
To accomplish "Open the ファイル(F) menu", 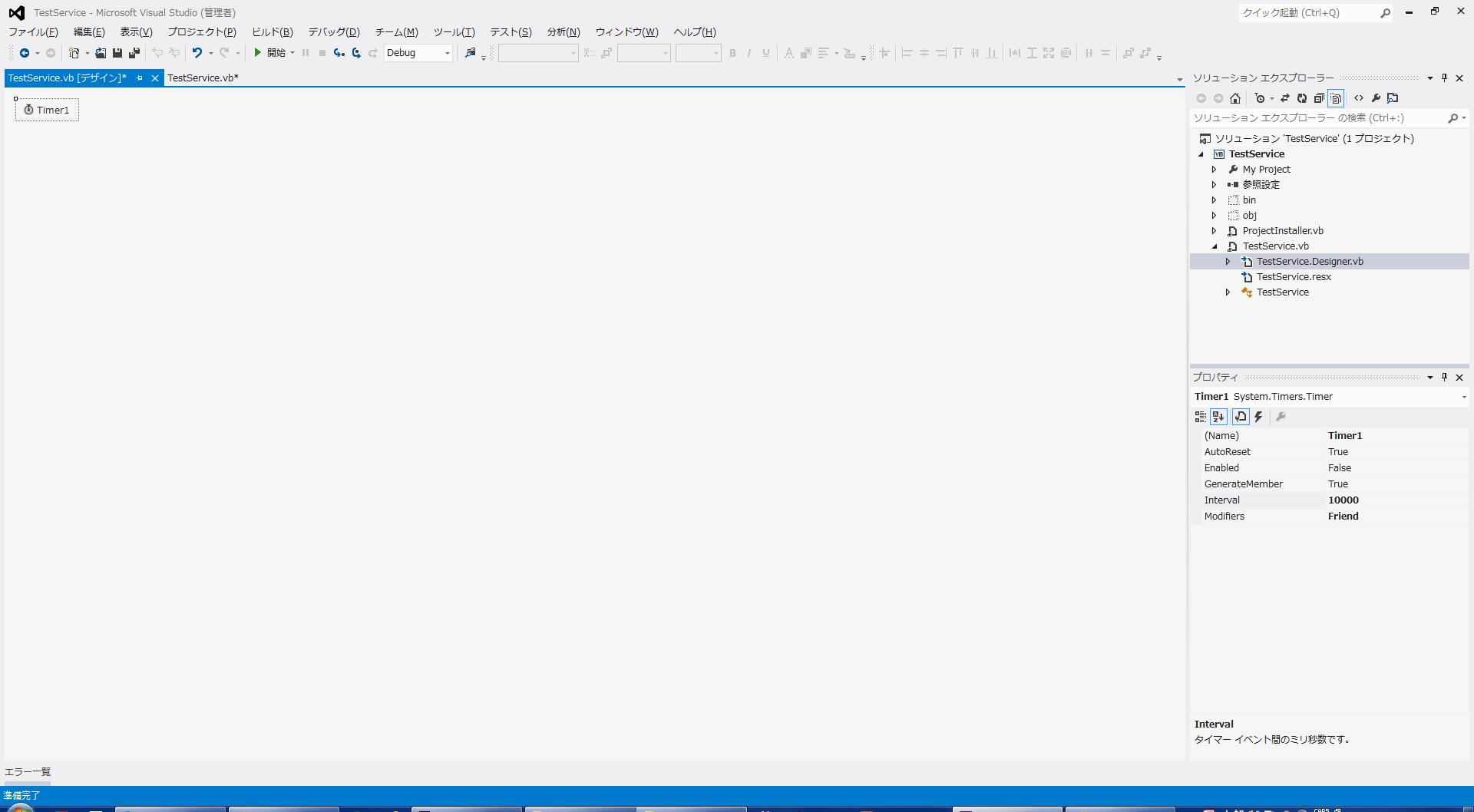I will pos(33,32).
